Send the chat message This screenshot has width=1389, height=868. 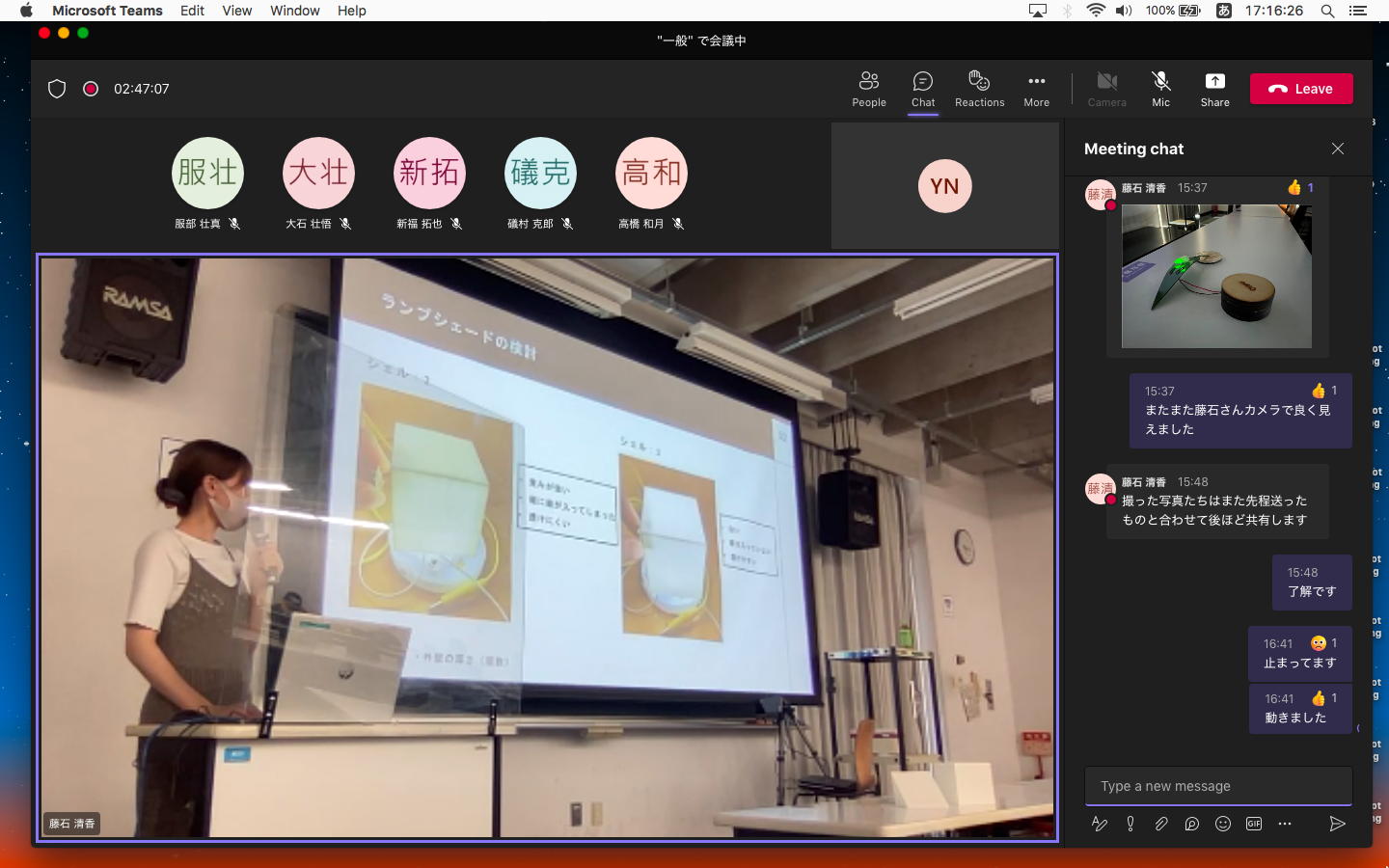[1337, 824]
